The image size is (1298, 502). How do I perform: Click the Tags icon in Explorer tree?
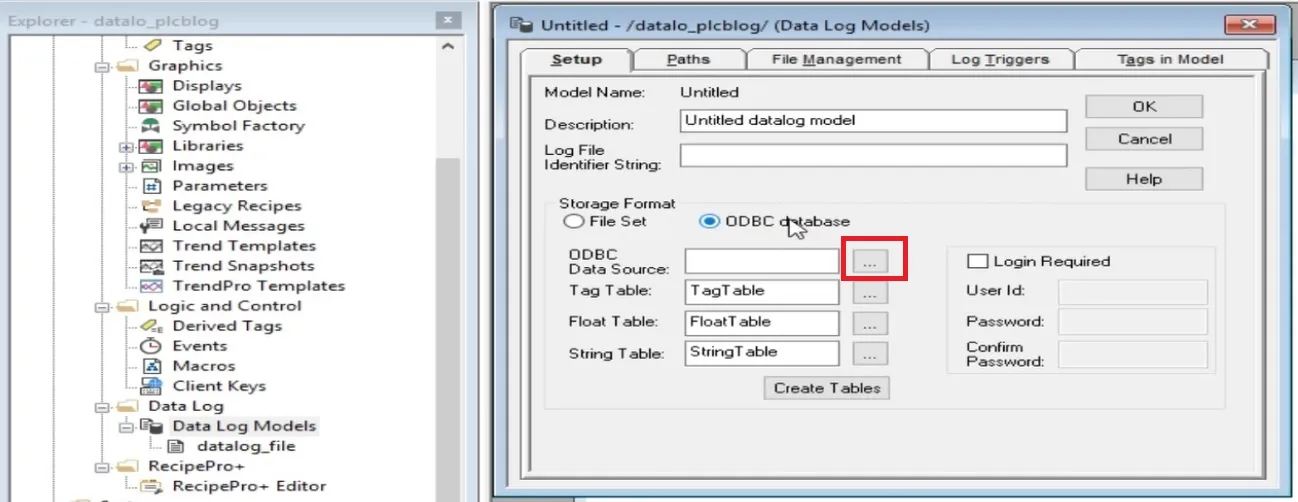152,45
